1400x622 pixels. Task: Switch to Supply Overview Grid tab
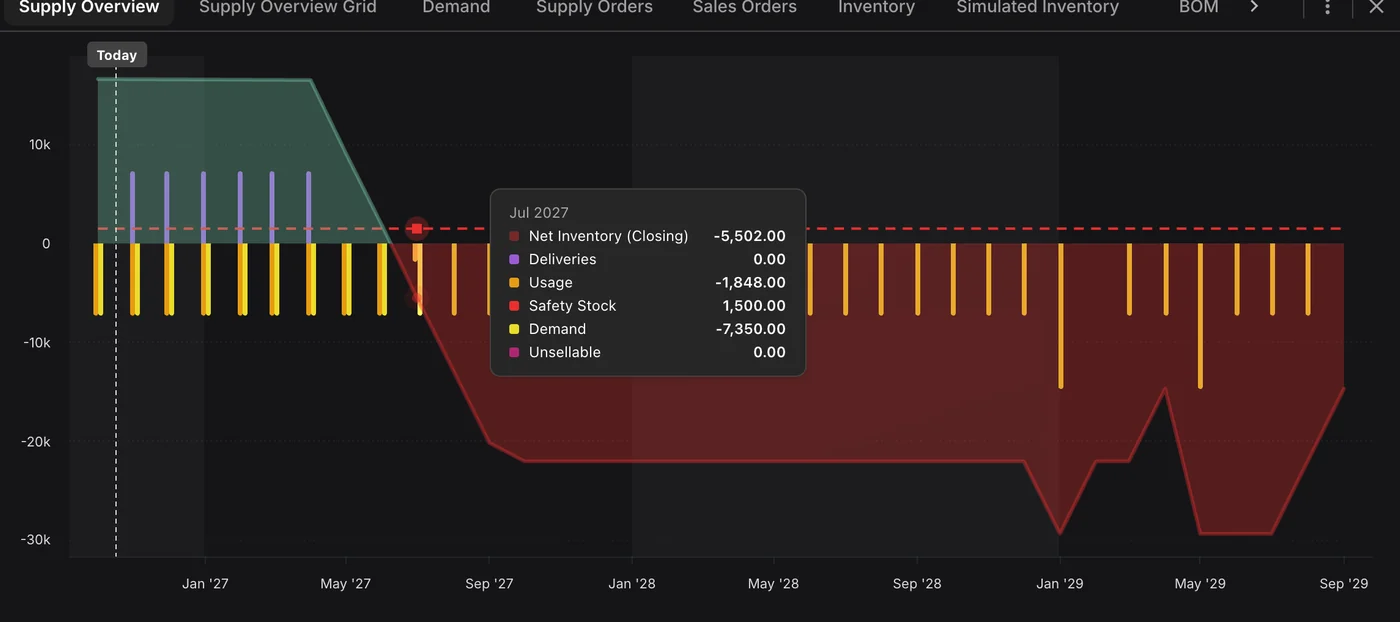(x=288, y=8)
